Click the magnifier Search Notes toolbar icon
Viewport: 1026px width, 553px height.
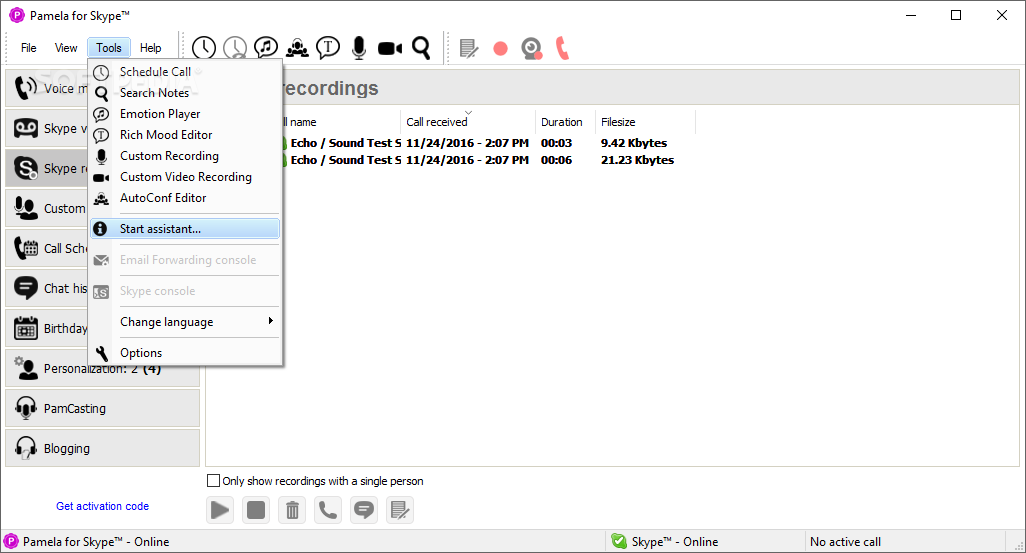pos(421,48)
